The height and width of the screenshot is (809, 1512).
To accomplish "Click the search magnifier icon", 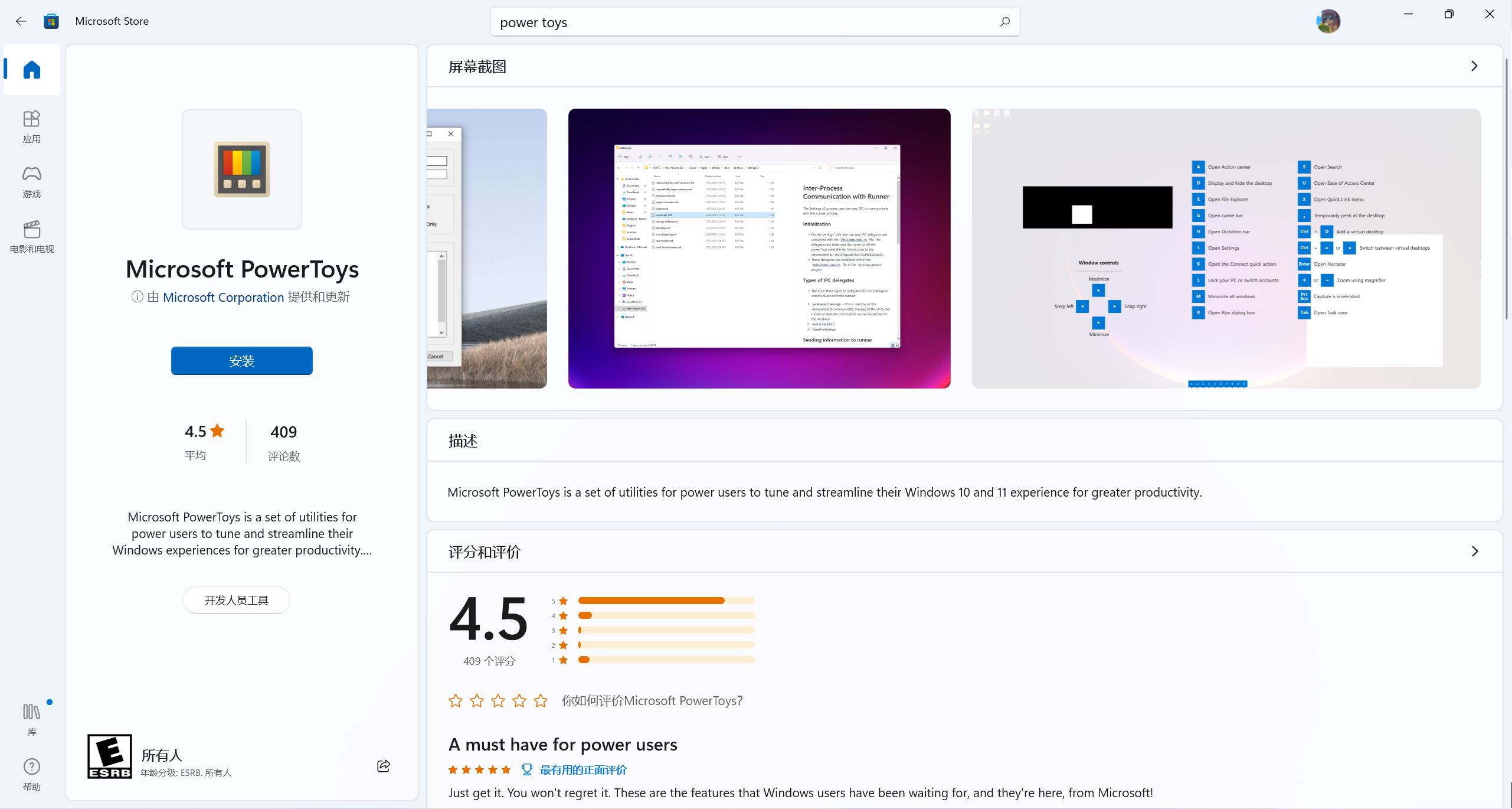I will point(1005,22).
